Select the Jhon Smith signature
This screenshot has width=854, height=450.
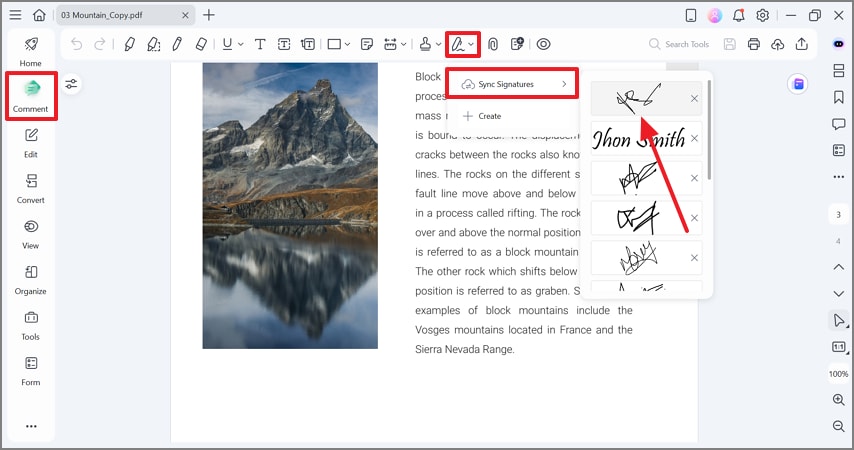[639, 139]
